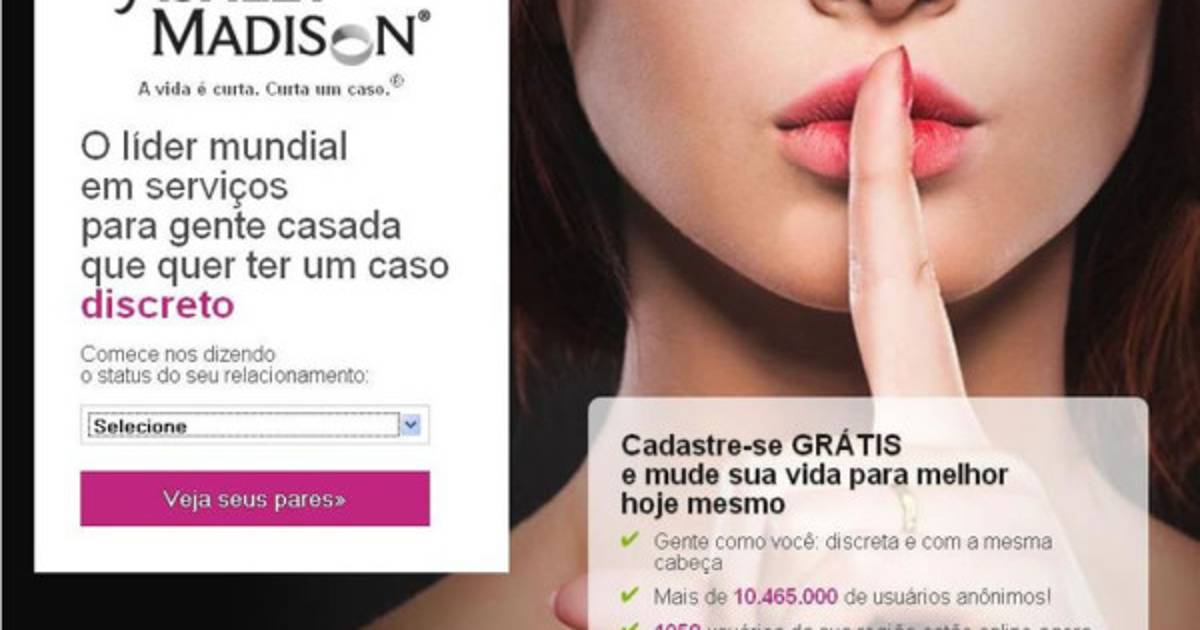
Task: Click the partially visible third green checkmark
Action: (629, 626)
